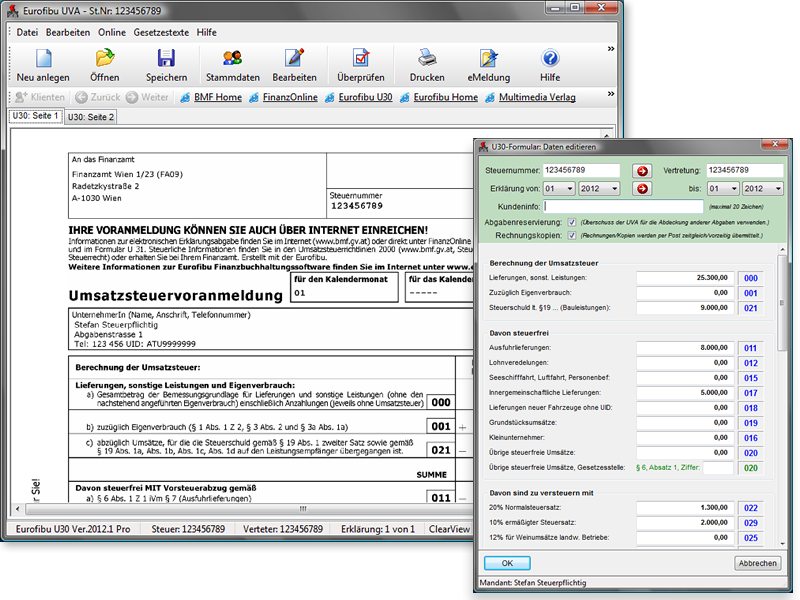800x600 pixels.
Task: Open FinanzOnline link
Action: [x=290, y=97]
